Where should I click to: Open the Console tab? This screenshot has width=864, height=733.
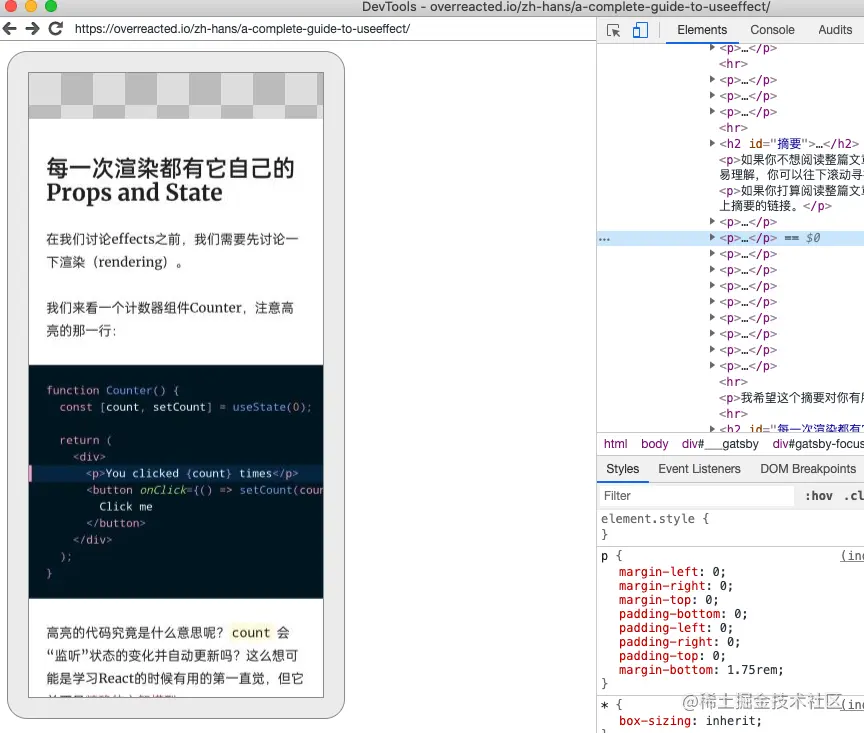(x=772, y=30)
